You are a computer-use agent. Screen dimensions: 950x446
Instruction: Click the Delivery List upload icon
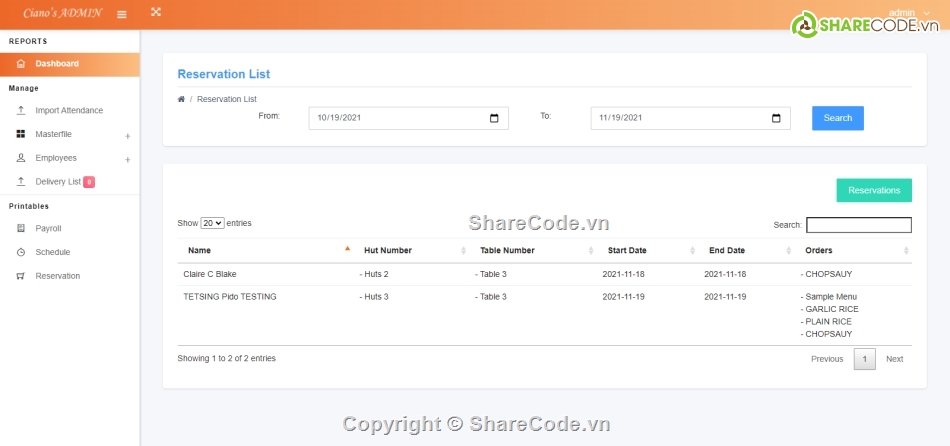click(21, 181)
